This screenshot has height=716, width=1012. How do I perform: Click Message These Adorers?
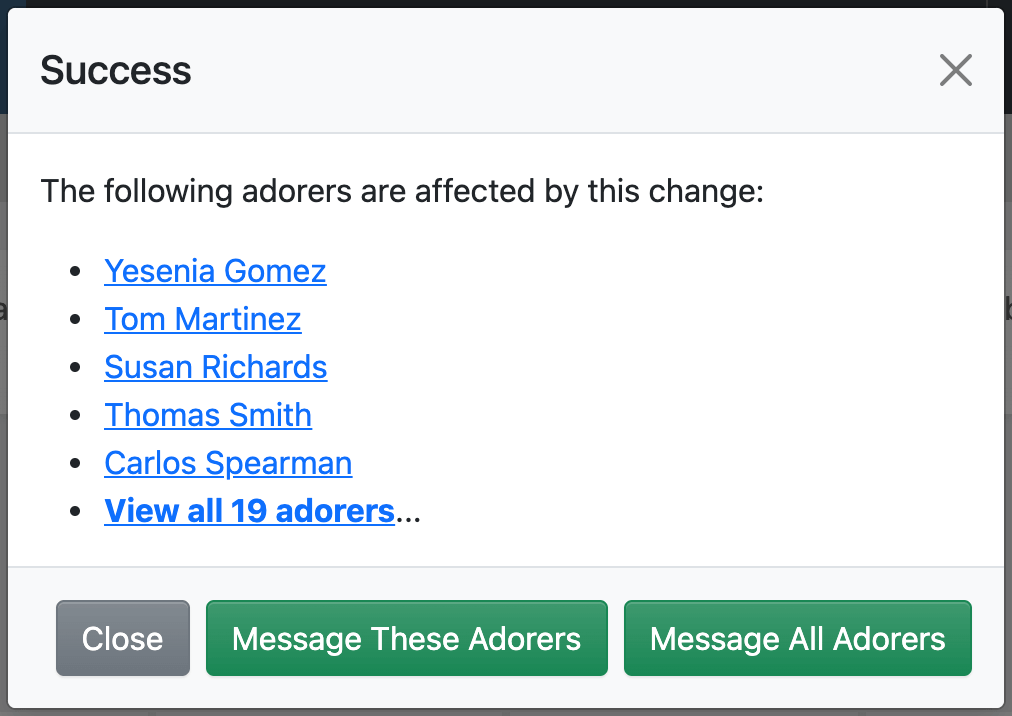pyautogui.click(x=406, y=639)
